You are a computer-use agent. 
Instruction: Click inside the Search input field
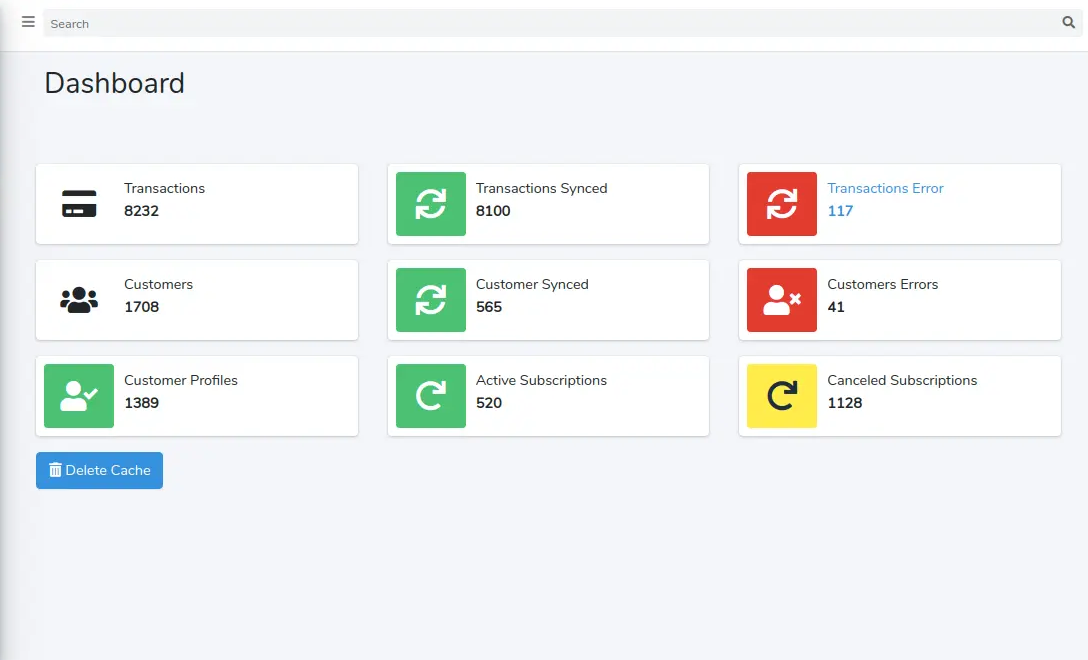(400, 23)
